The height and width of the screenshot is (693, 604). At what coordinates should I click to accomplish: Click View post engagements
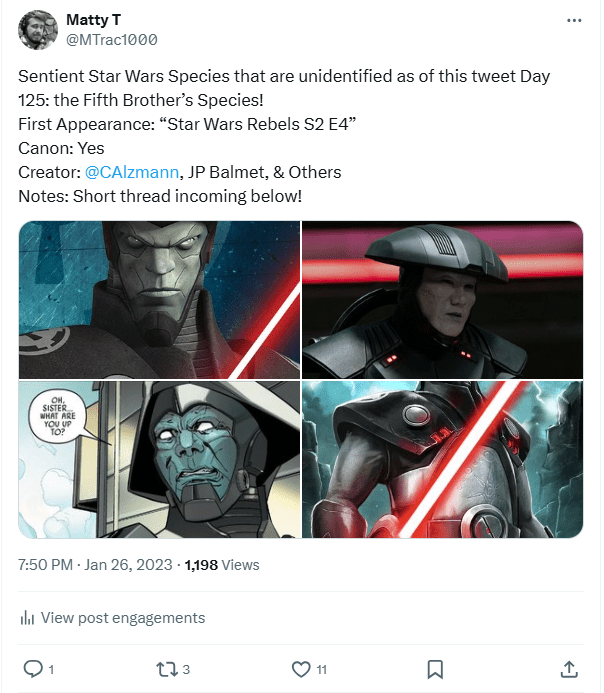(122, 618)
